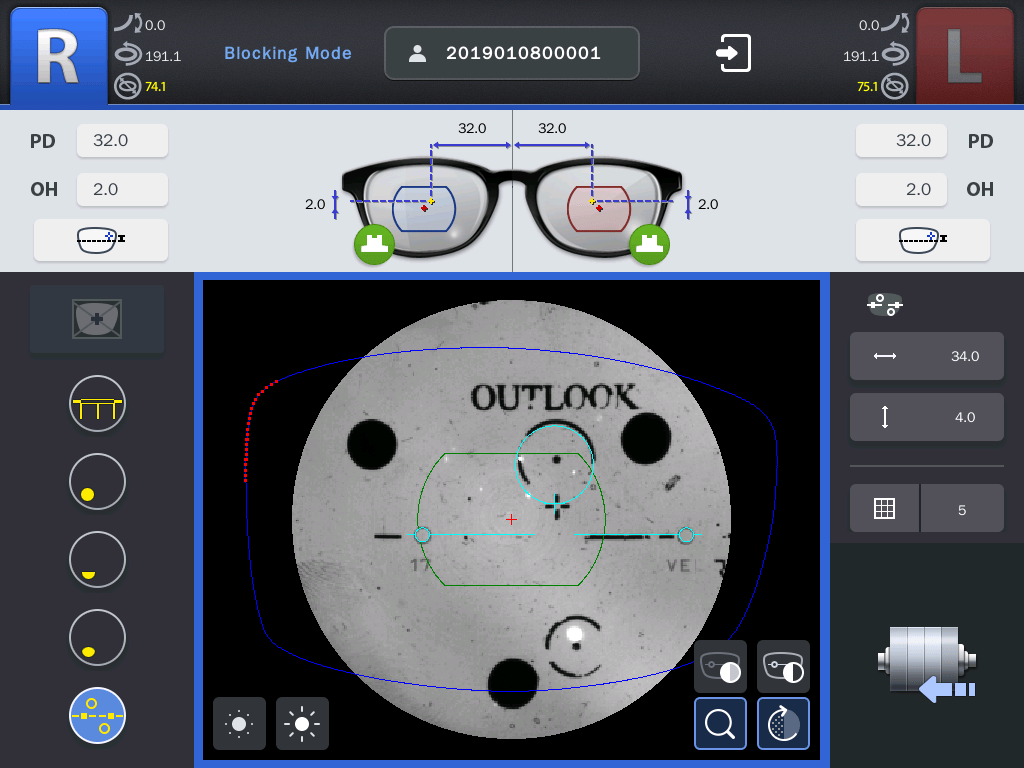1024x768 pixels.
Task: Click the Blocking Mode label
Action: [x=288, y=53]
